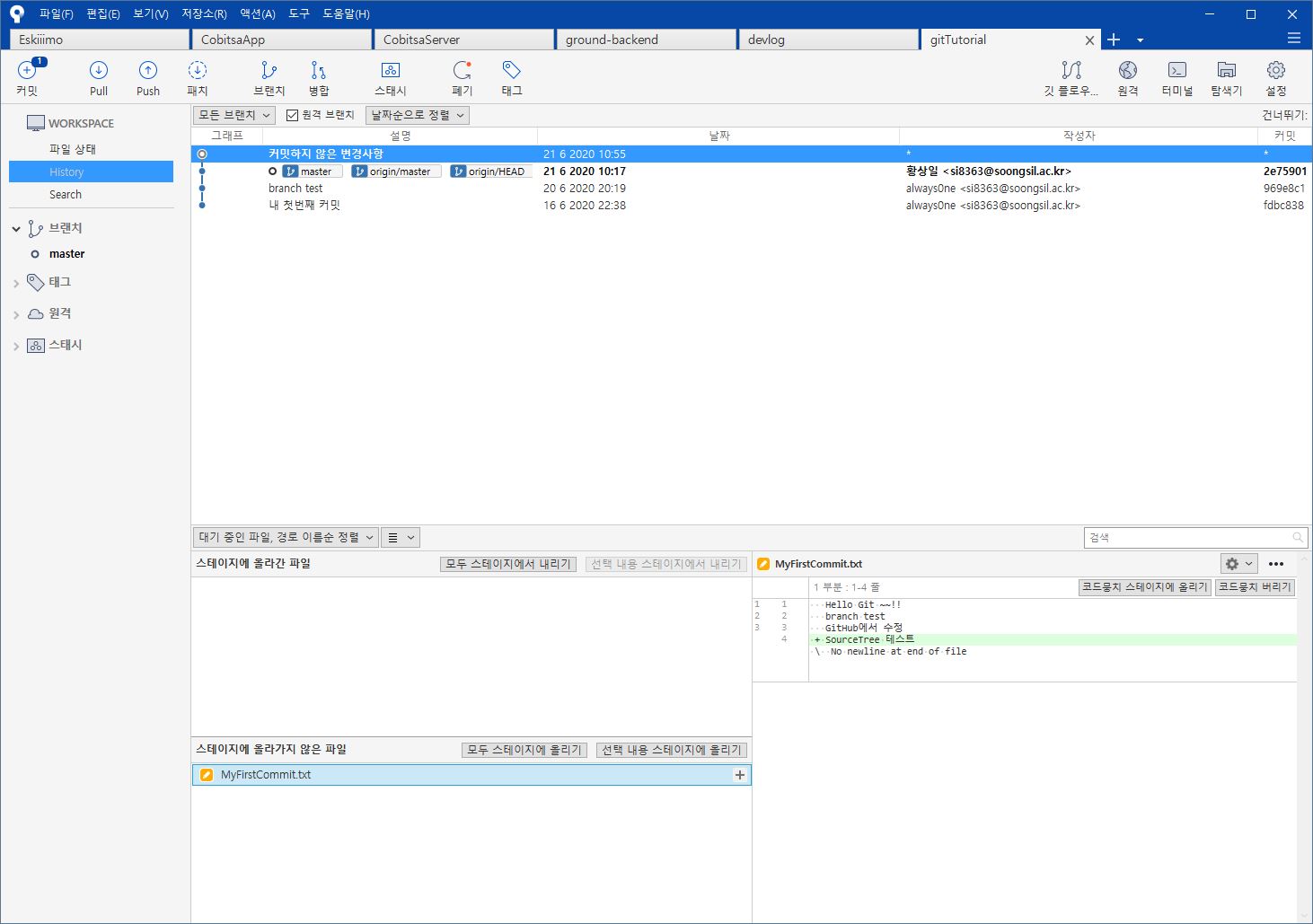Image resolution: width=1313 pixels, height=924 pixels.
Task: Launch the 터미널 (Terminal) icon
Action: 1177,77
